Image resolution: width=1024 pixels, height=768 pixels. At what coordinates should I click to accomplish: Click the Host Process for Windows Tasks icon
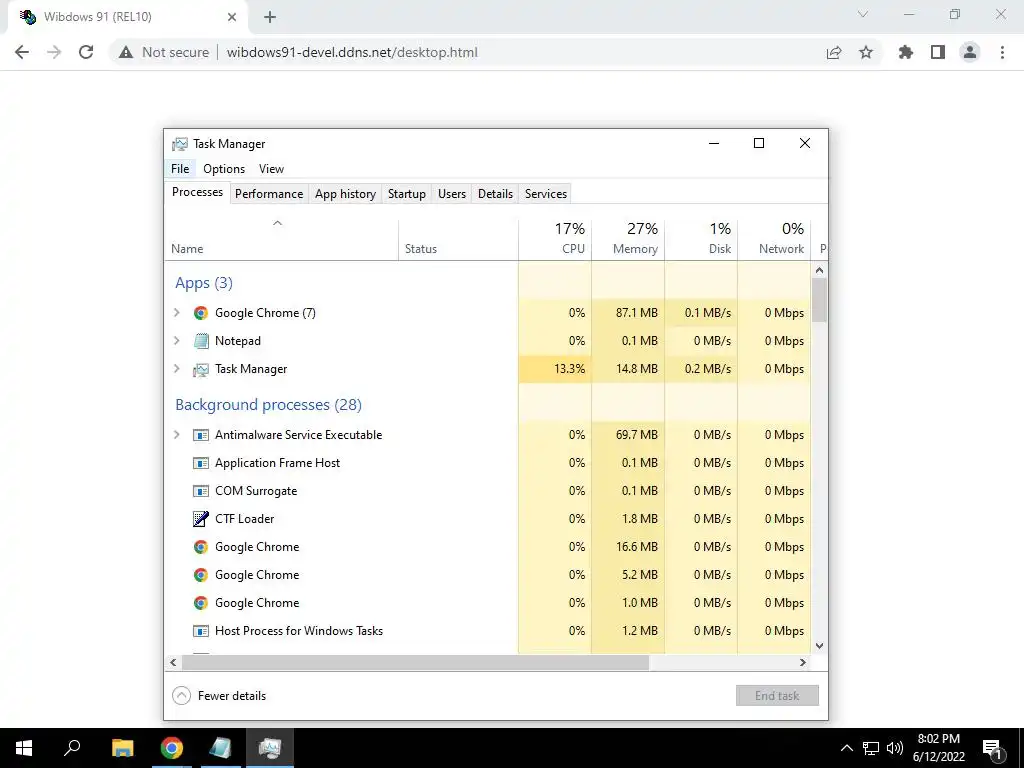point(200,631)
